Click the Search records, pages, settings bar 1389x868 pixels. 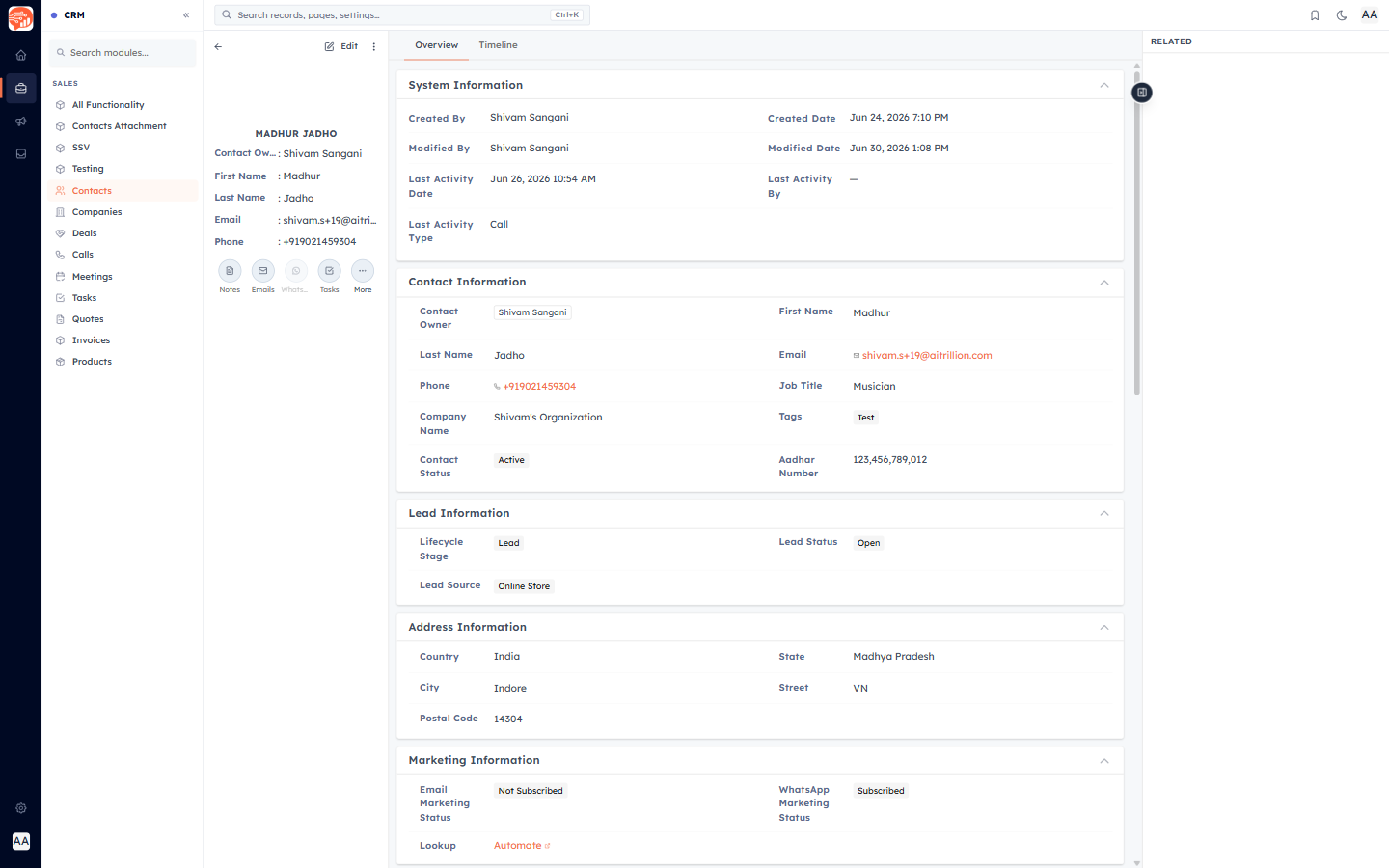click(x=401, y=15)
